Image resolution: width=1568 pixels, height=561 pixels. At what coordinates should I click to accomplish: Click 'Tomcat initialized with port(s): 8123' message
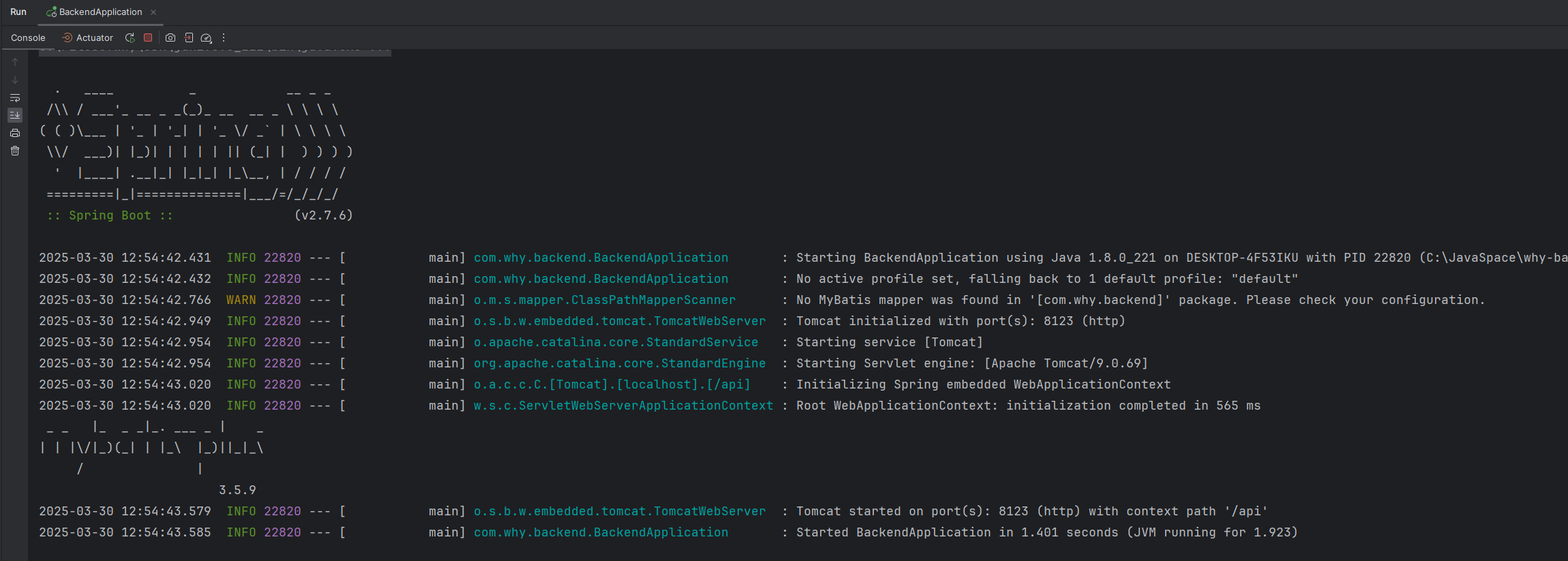(x=961, y=321)
